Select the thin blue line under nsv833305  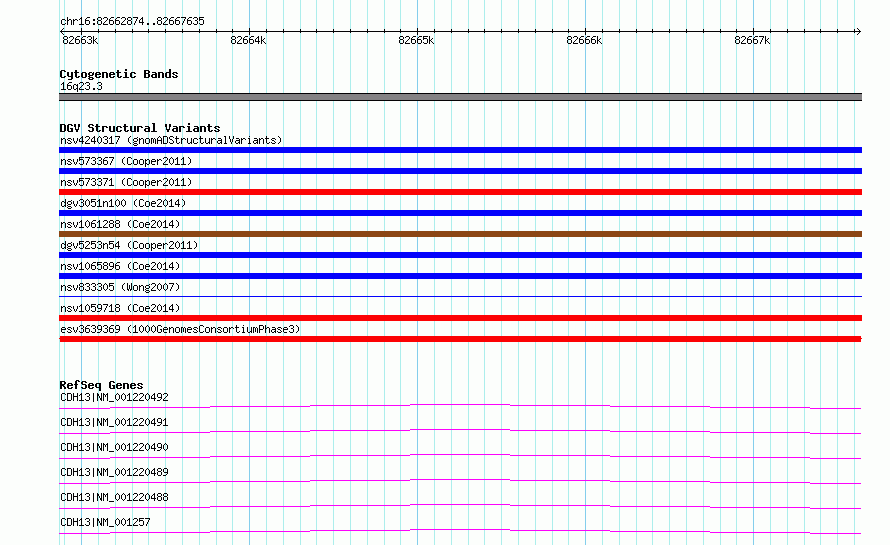click(x=460, y=296)
